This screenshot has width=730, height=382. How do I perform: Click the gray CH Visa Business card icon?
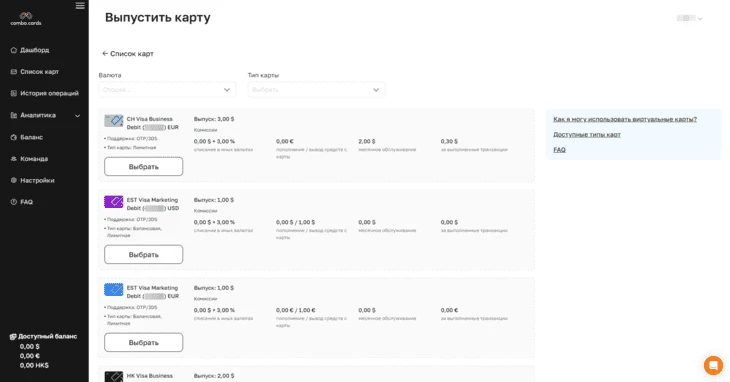click(114, 121)
